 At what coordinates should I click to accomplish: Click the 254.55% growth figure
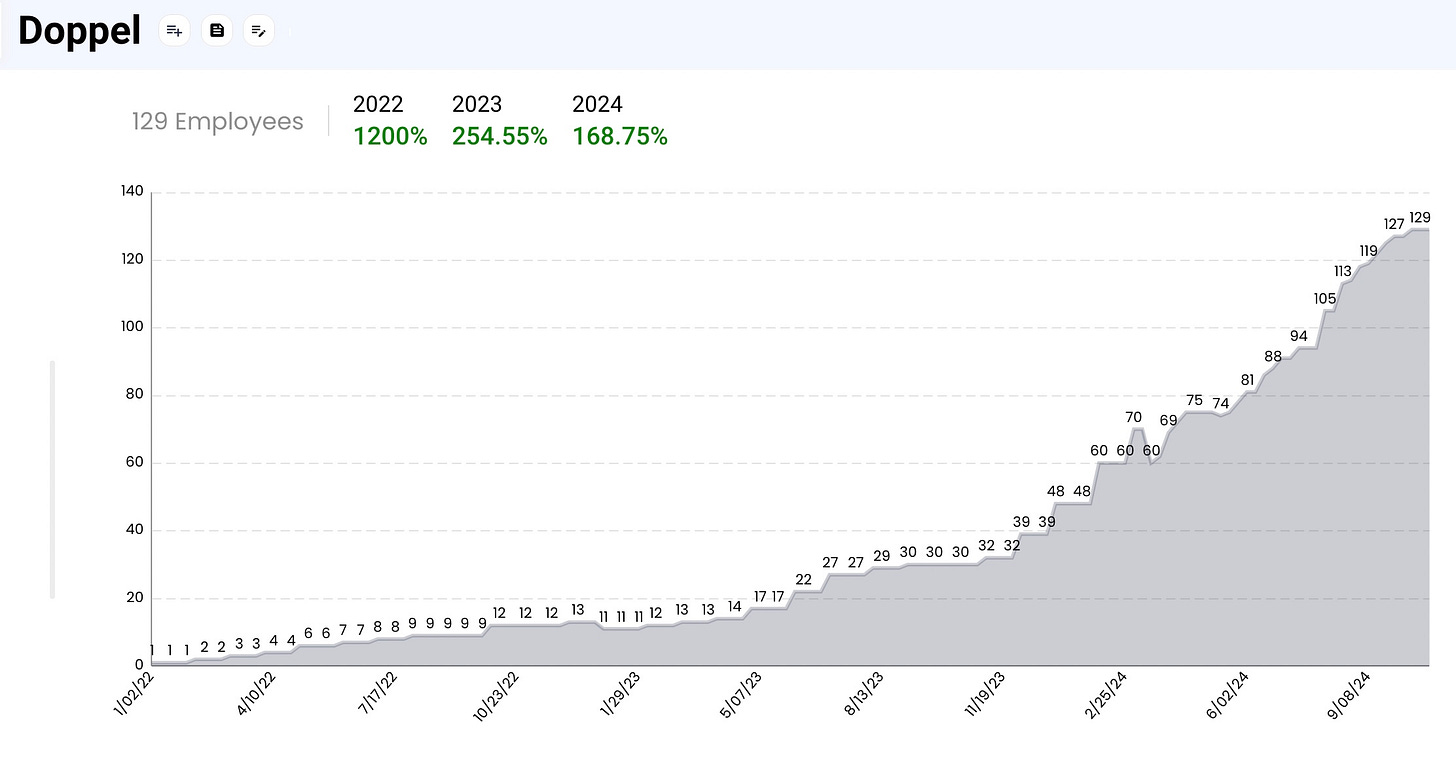pyautogui.click(x=500, y=137)
